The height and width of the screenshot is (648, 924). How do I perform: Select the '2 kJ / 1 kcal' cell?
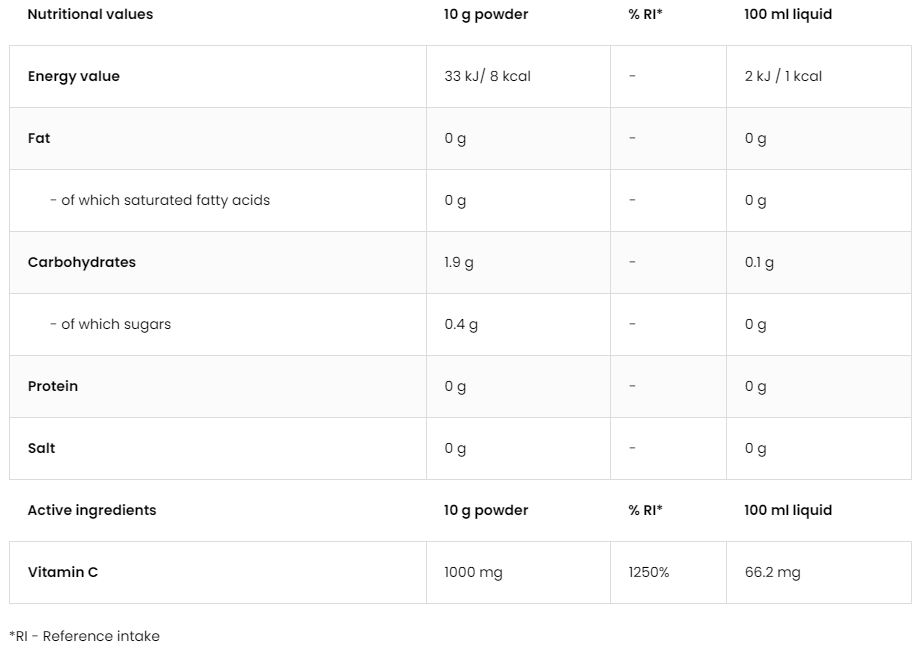[783, 77]
